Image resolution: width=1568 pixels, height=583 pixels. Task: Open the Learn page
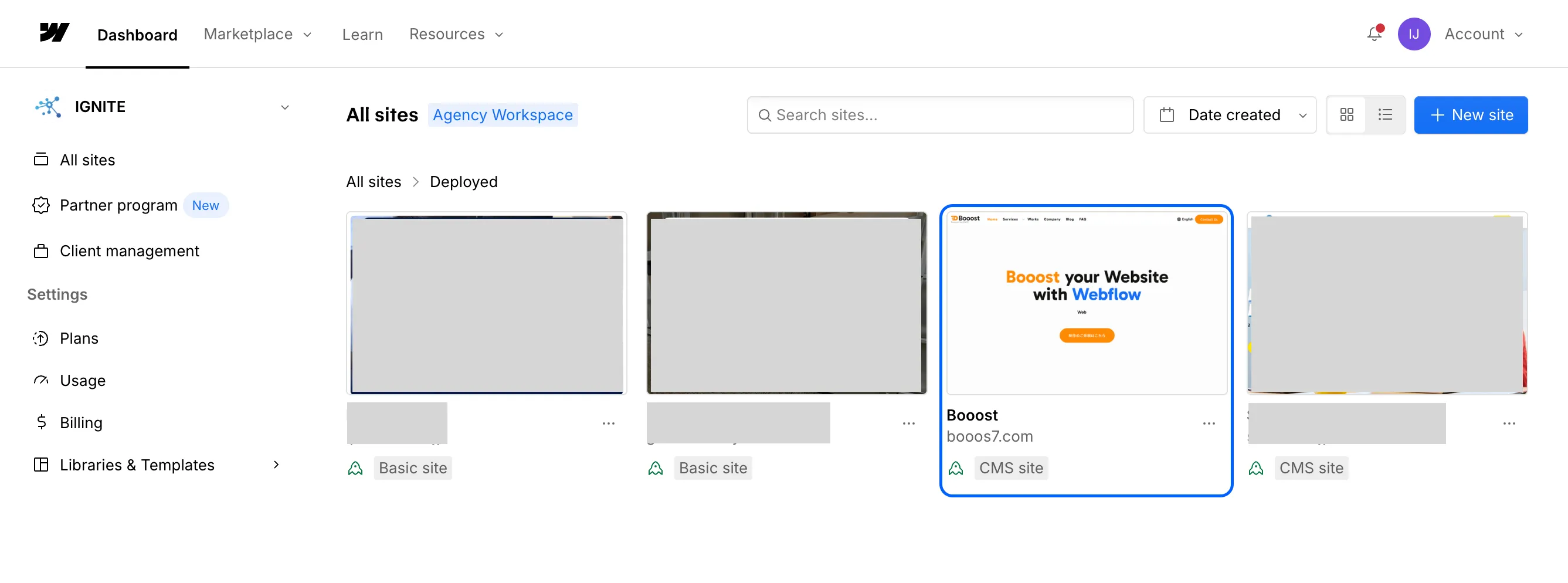pyautogui.click(x=362, y=34)
